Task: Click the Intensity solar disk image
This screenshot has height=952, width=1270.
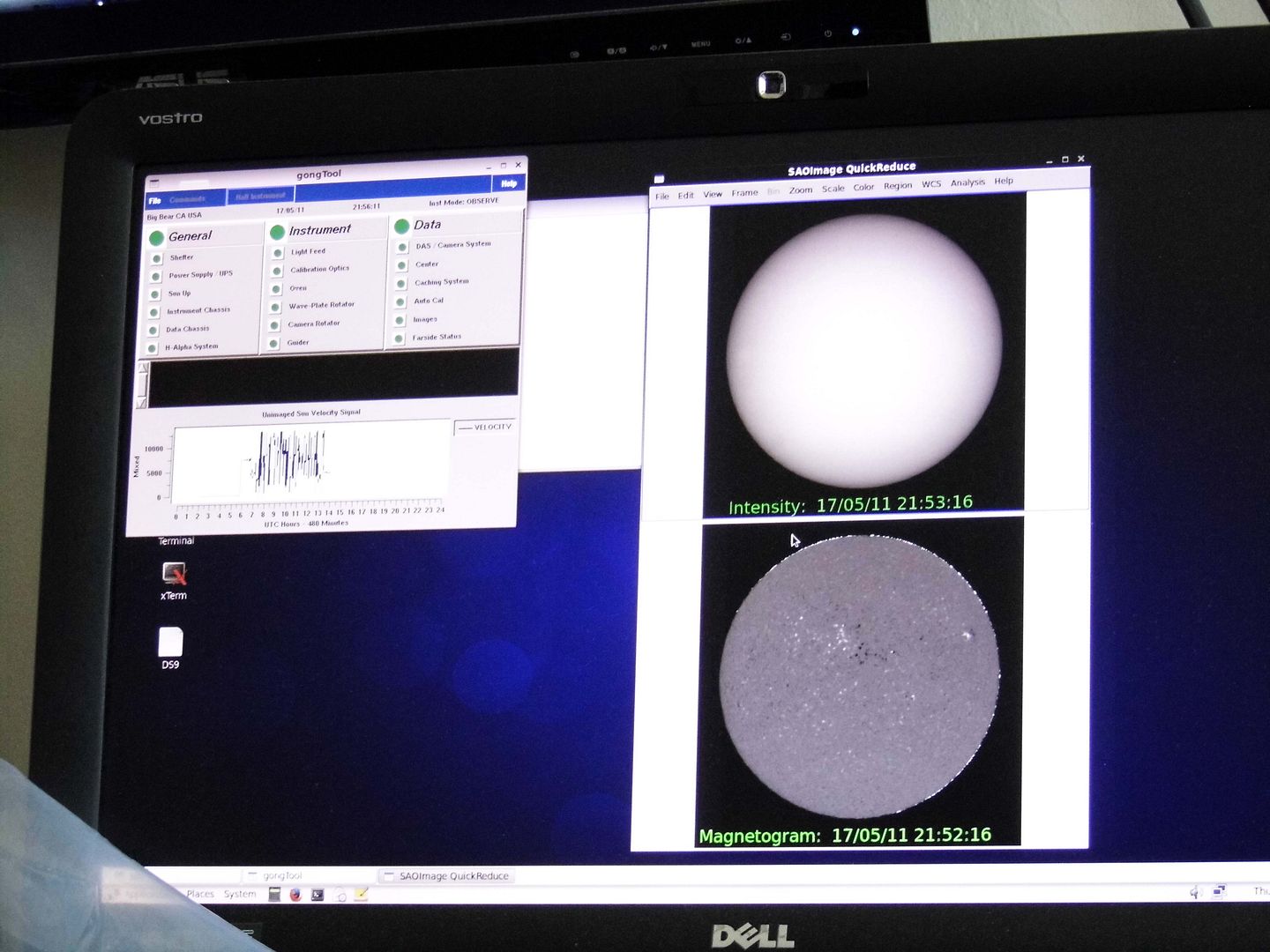Action: [864, 350]
